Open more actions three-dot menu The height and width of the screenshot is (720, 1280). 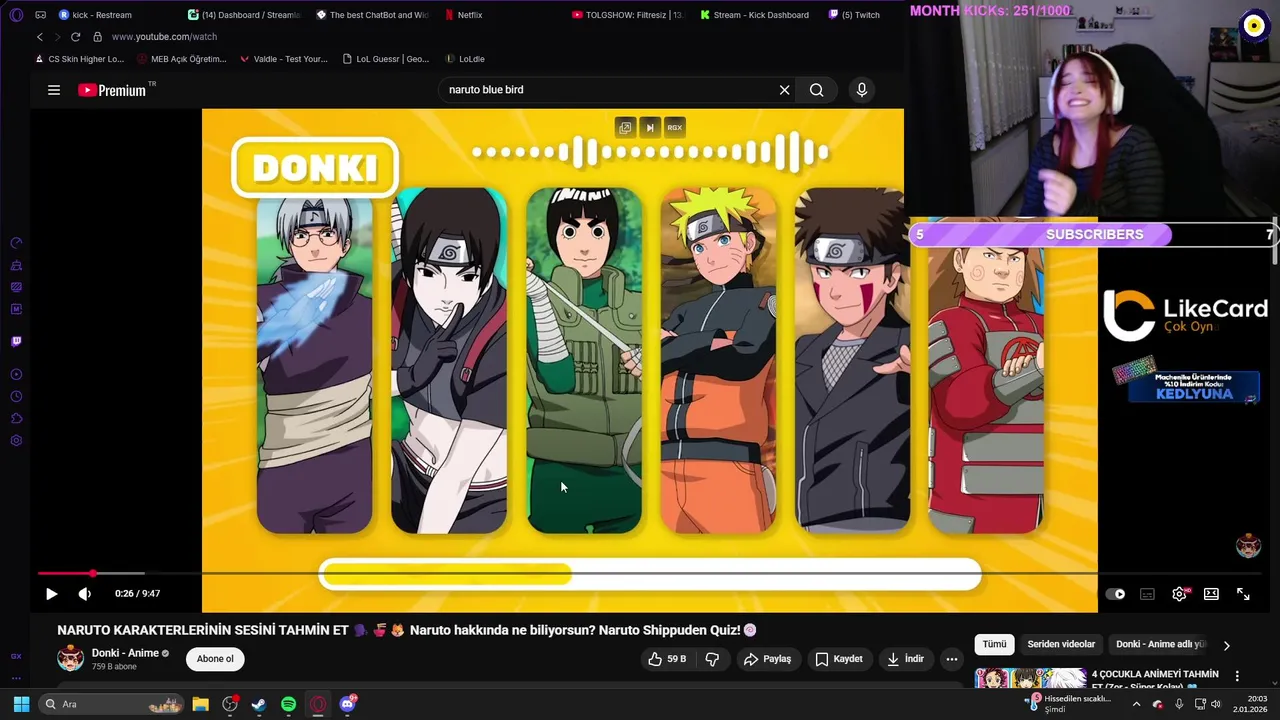tap(952, 659)
